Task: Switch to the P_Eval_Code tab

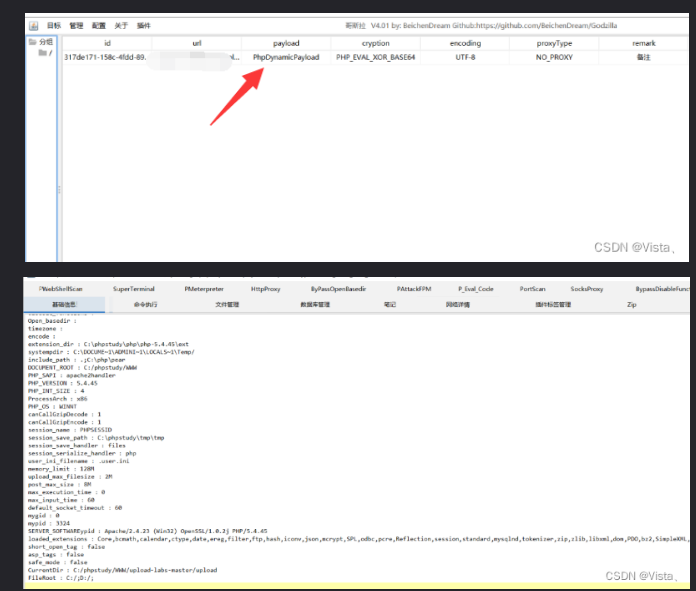Action: (476, 289)
